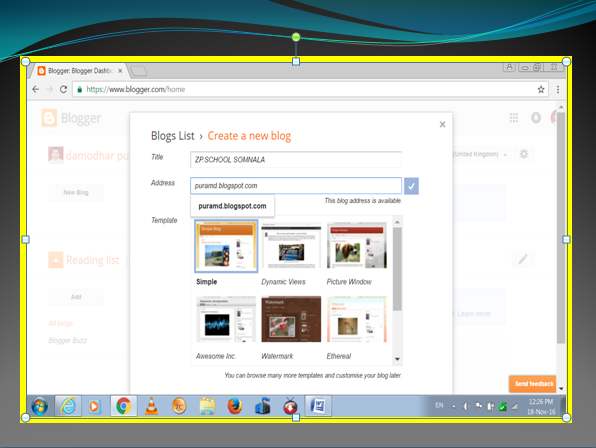Click the Address field with puramd.blogspot.com
596x448 pixels.
tap(296, 186)
